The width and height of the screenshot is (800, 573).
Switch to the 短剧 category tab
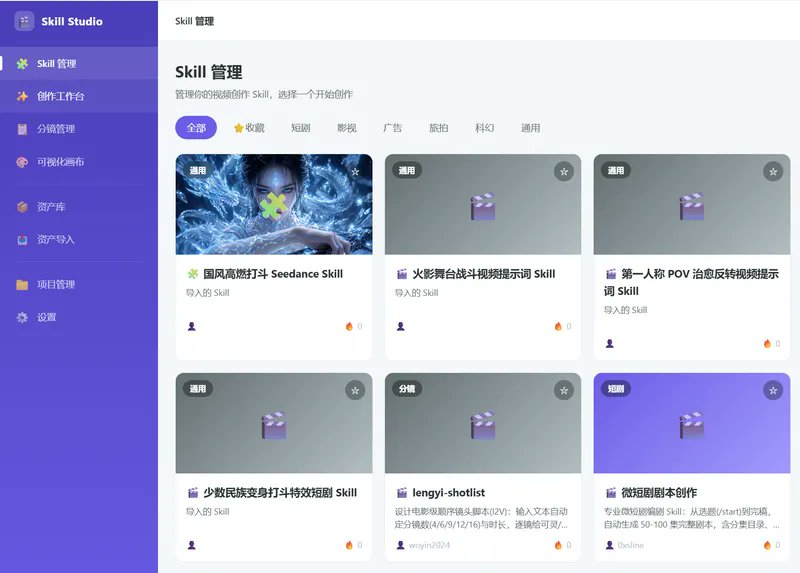301,128
